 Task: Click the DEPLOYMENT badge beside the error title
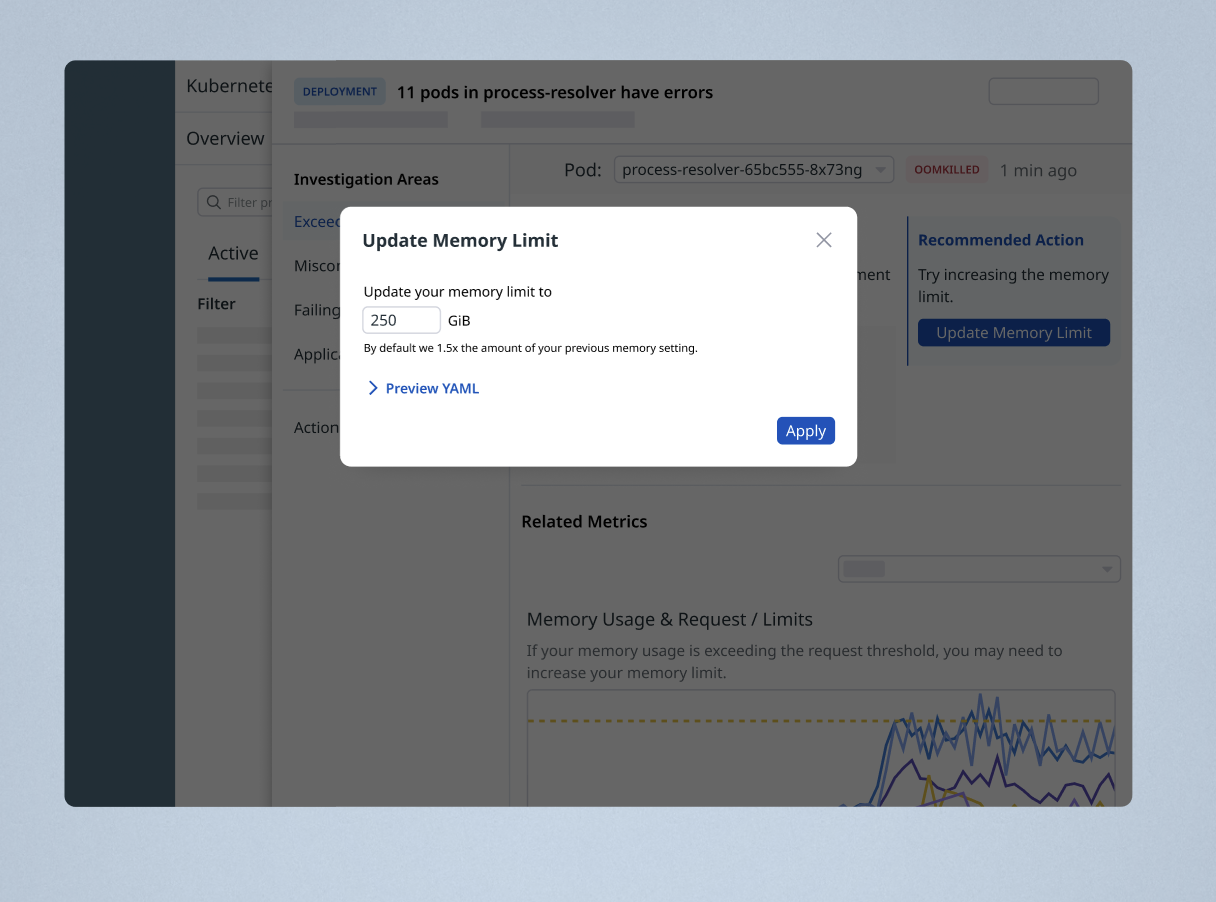tap(339, 90)
